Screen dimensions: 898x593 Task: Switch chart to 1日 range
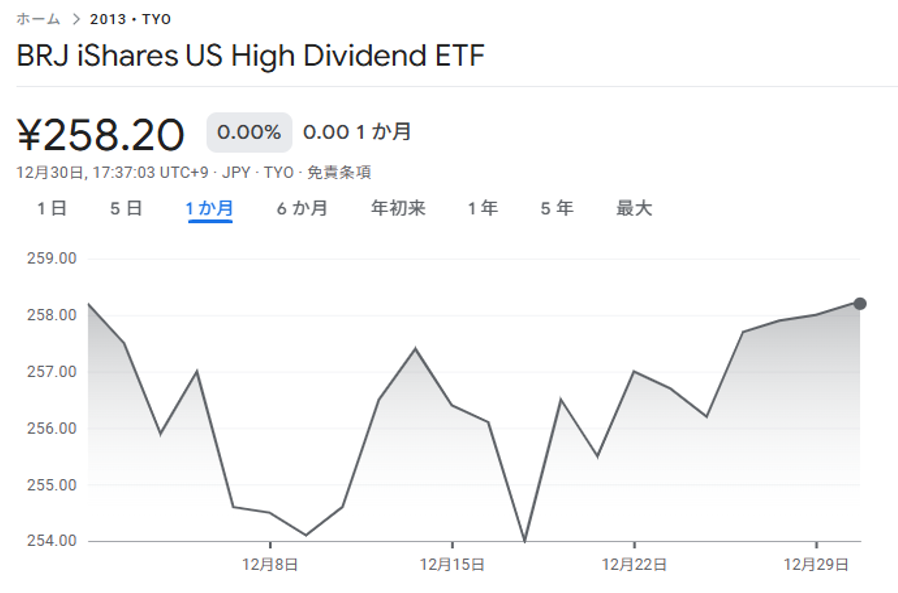52,208
